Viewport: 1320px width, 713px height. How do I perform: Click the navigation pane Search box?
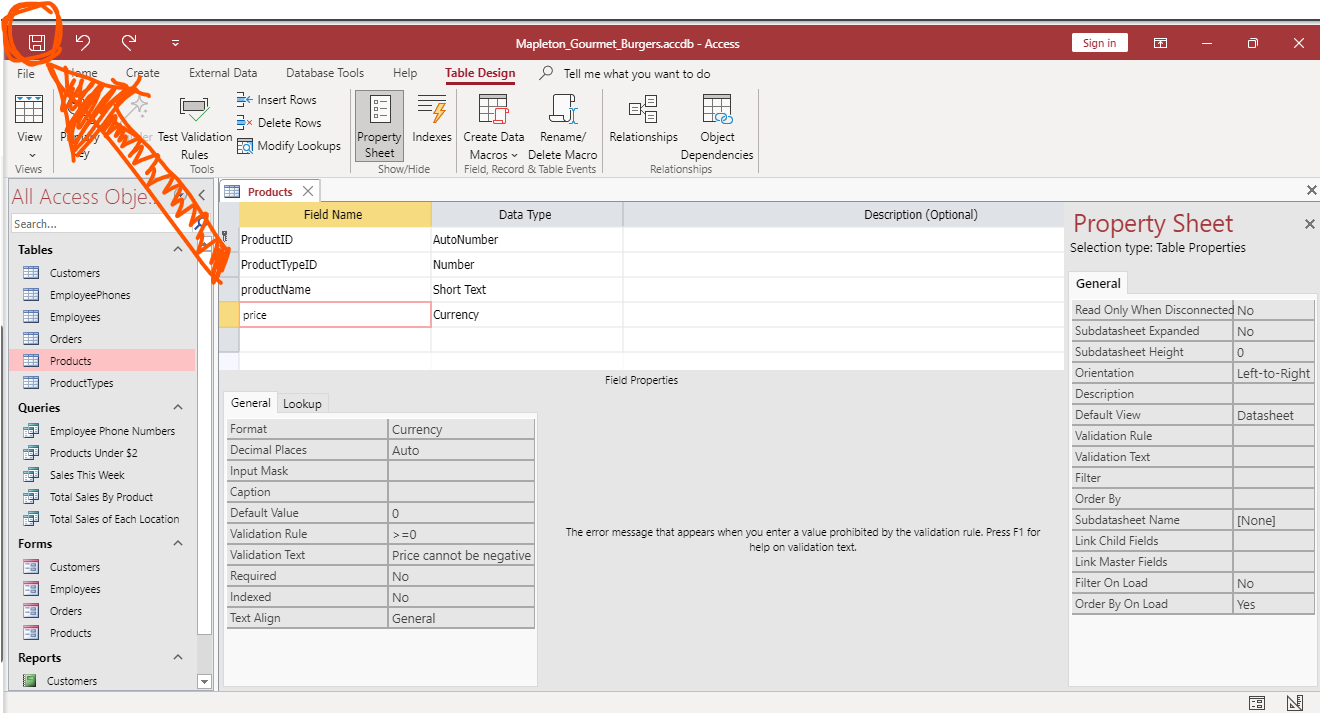(x=103, y=224)
